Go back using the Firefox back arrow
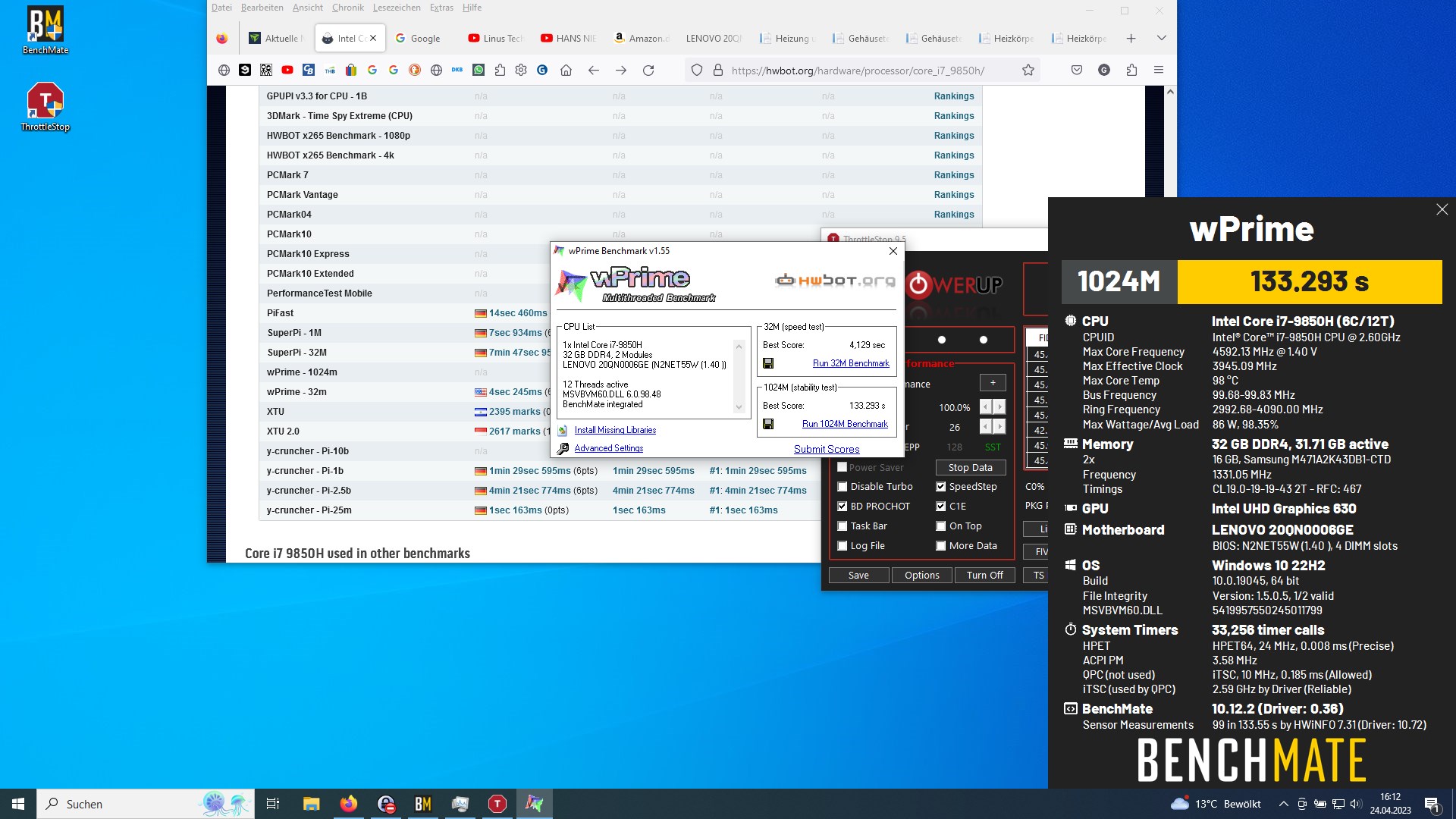The width and height of the screenshot is (1456, 819). [x=594, y=71]
